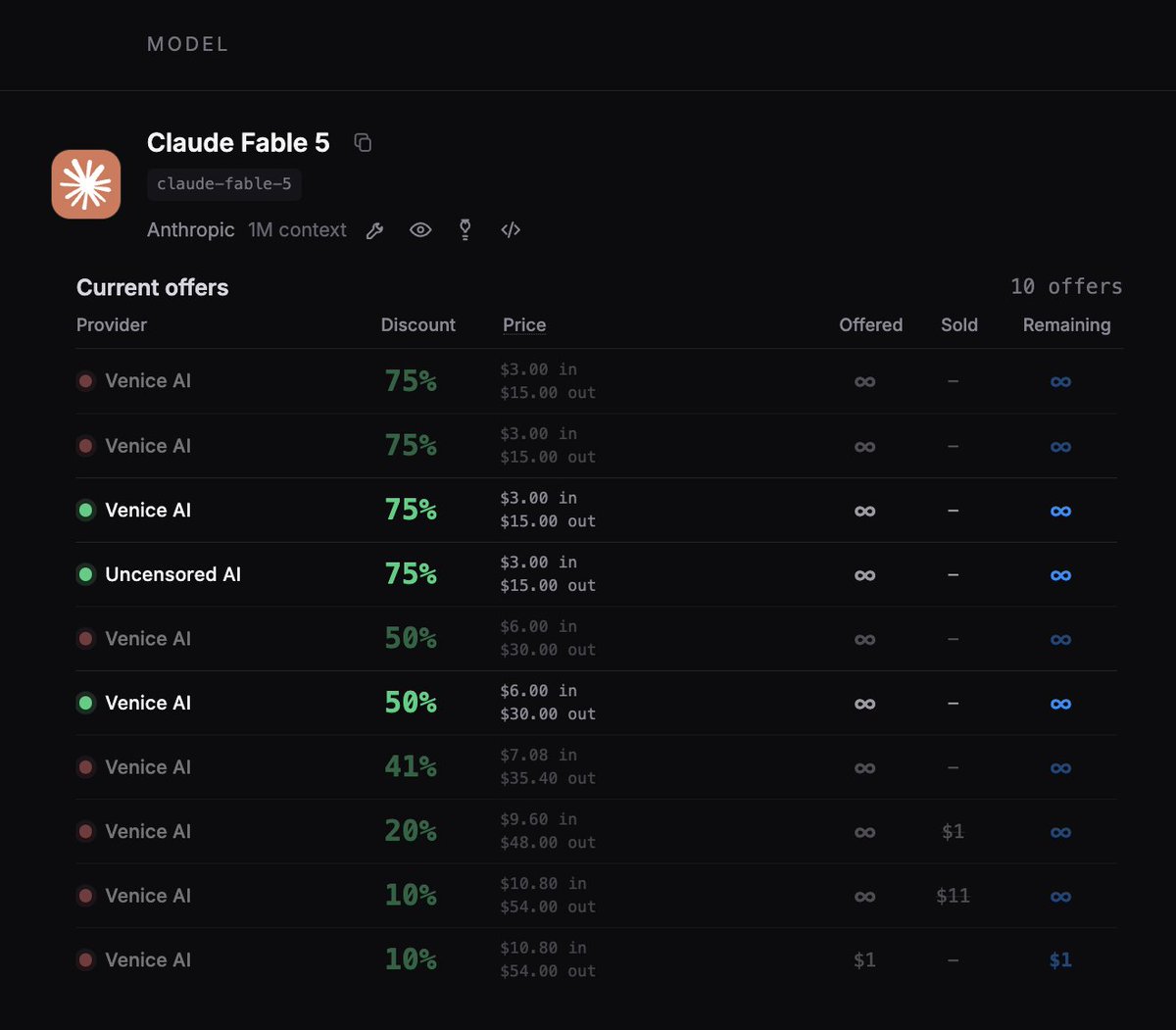Click the $11 sold amount
The width and height of the screenshot is (1176, 1030).
(953, 896)
